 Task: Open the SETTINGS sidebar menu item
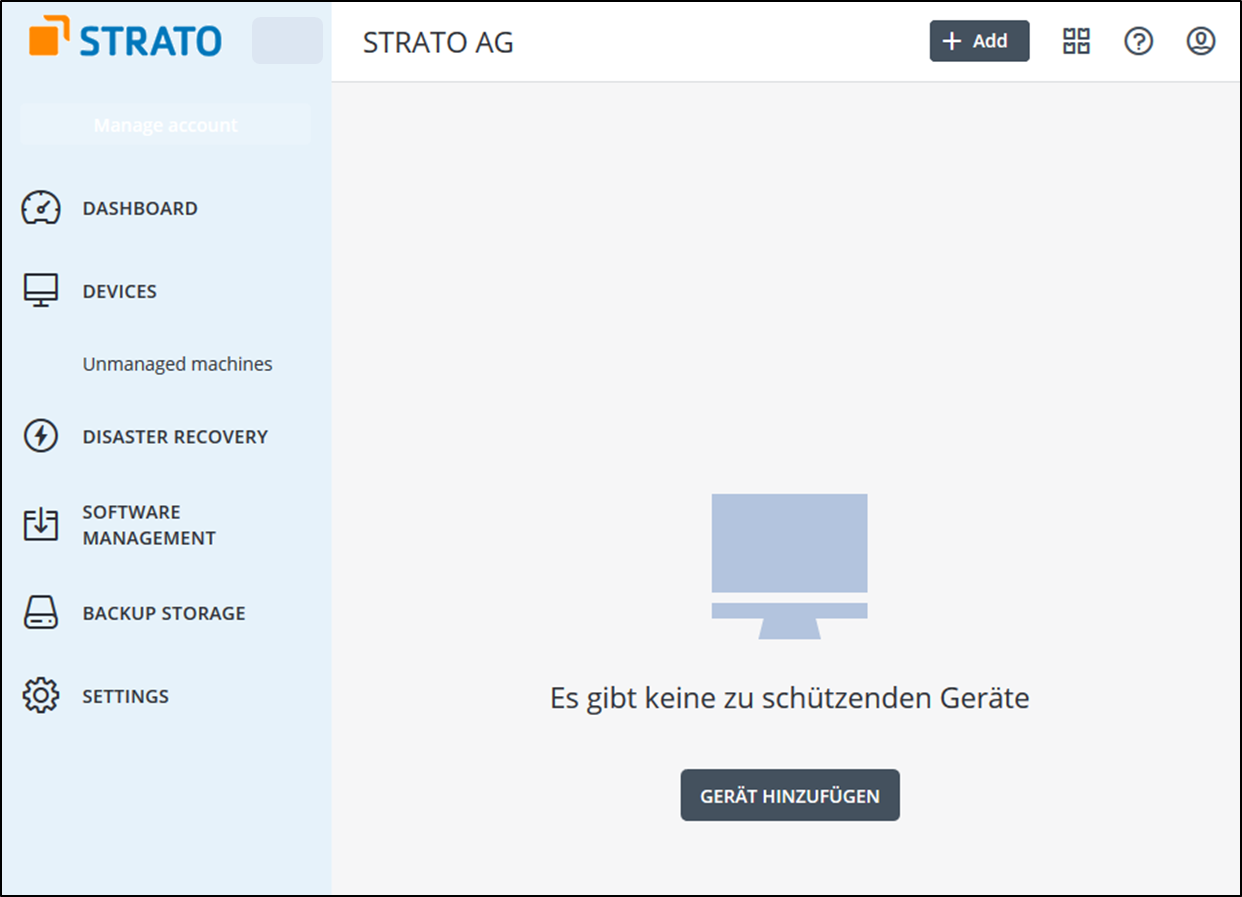tap(125, 696)
